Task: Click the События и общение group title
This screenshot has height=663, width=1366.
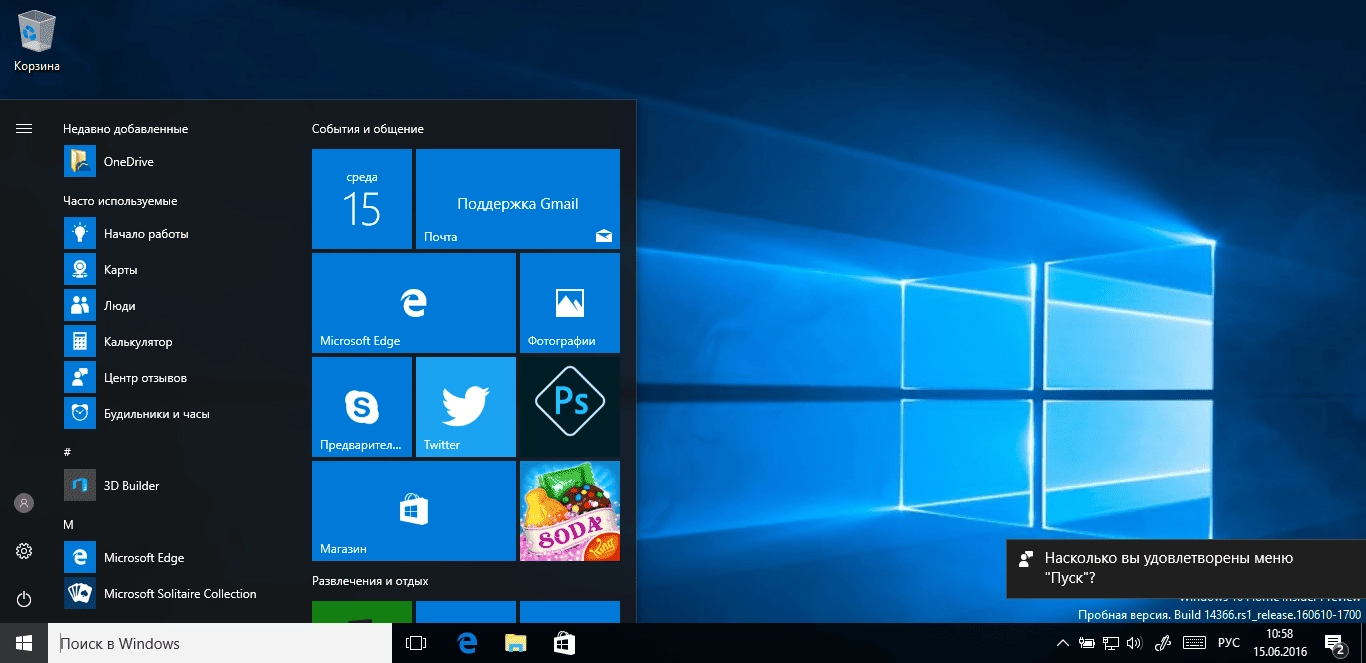Action: tap(367, 129)
